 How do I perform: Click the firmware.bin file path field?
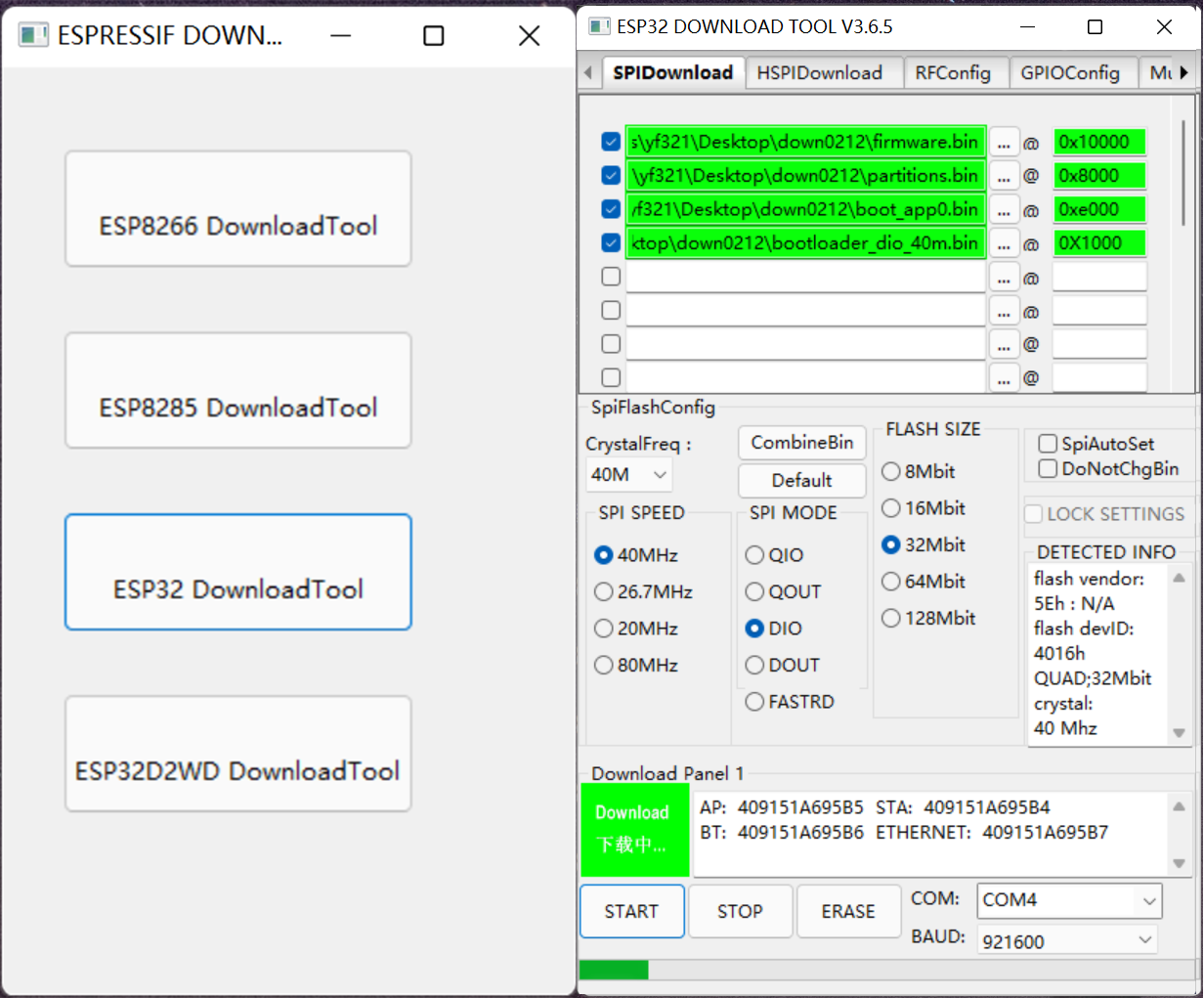pyautogui.click(x=806, y=142)
